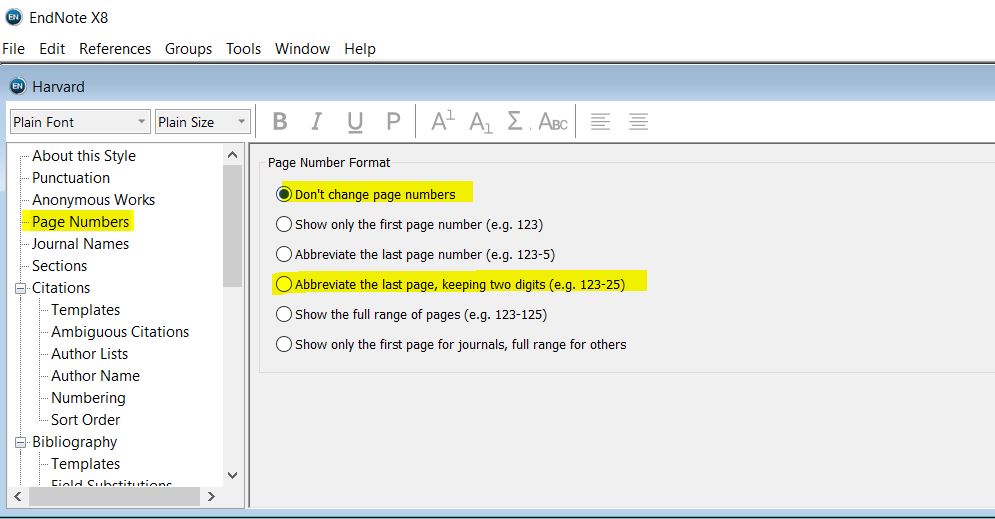Click the tree panel vertical scrollbar thumb
This screenshot has height=519, width=995.
point(232,225)
